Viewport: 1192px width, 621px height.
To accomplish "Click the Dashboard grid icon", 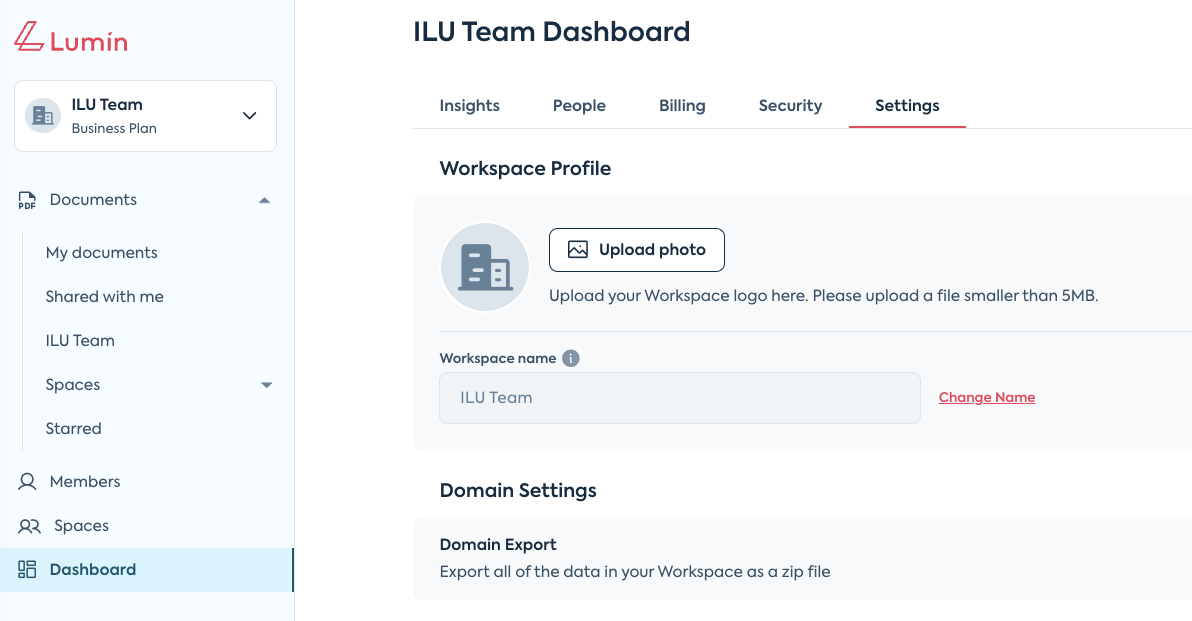I will [x=27, y=569].
